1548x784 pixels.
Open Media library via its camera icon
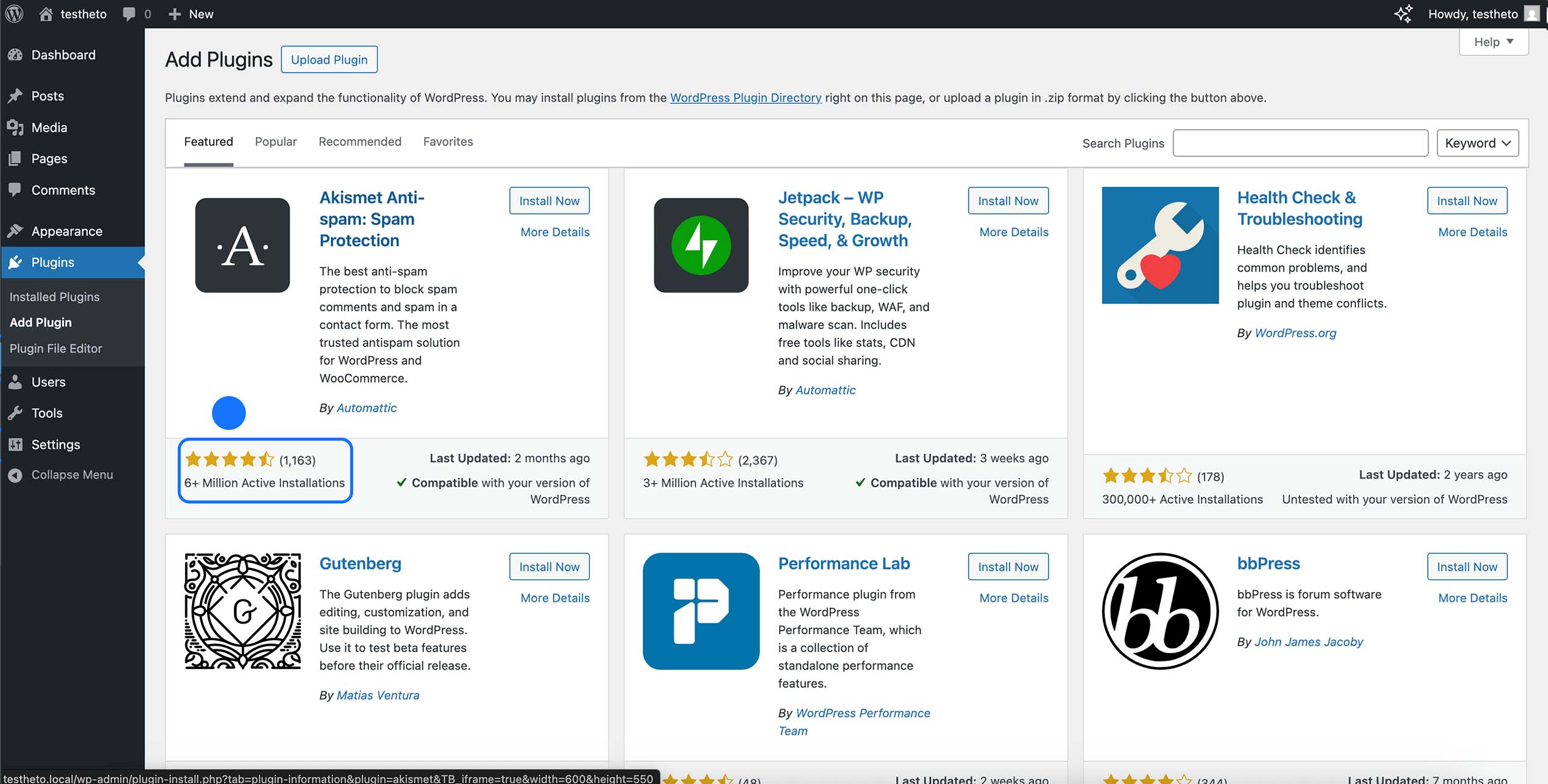15,127
